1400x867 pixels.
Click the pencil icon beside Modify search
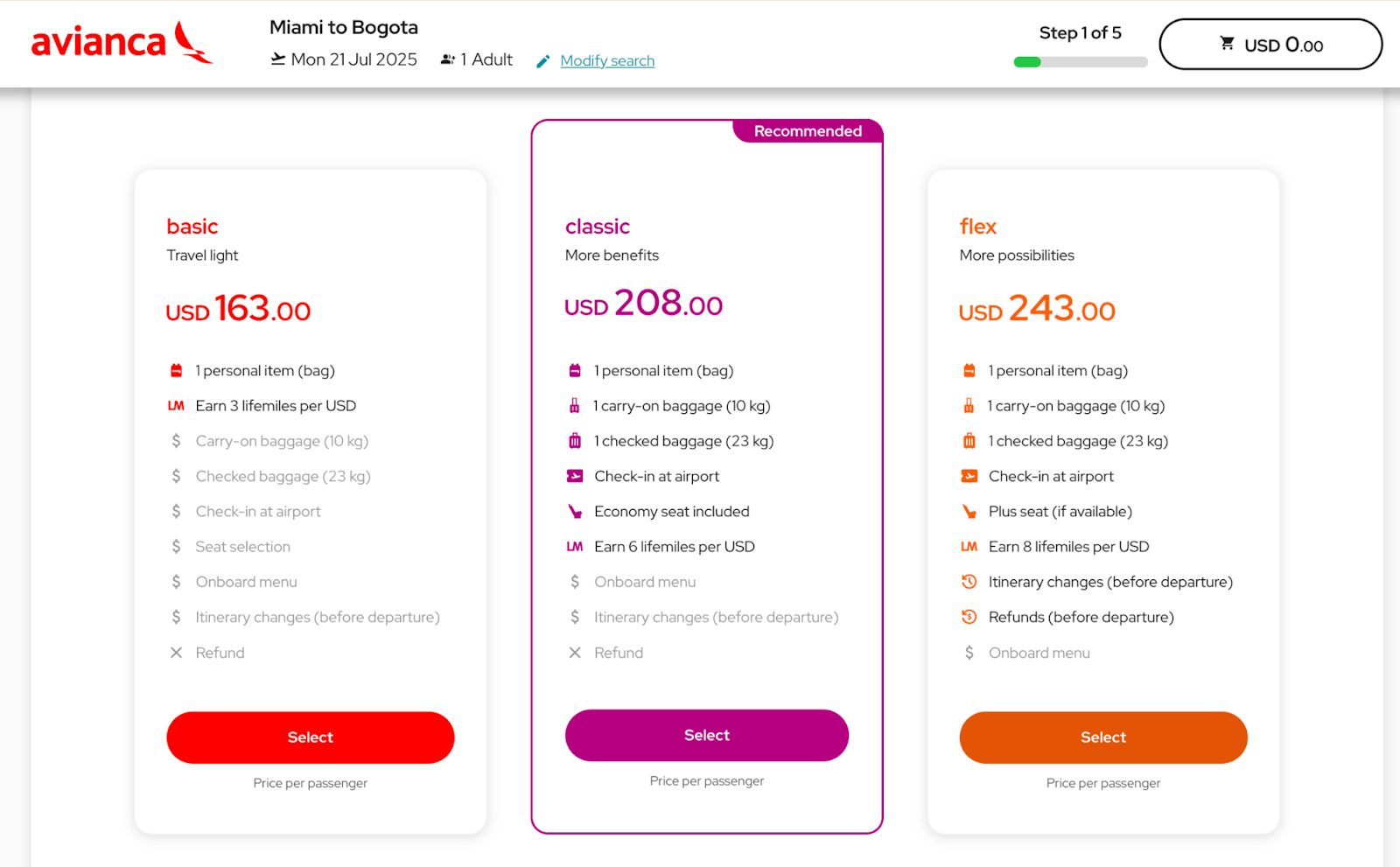coord(543,61)
